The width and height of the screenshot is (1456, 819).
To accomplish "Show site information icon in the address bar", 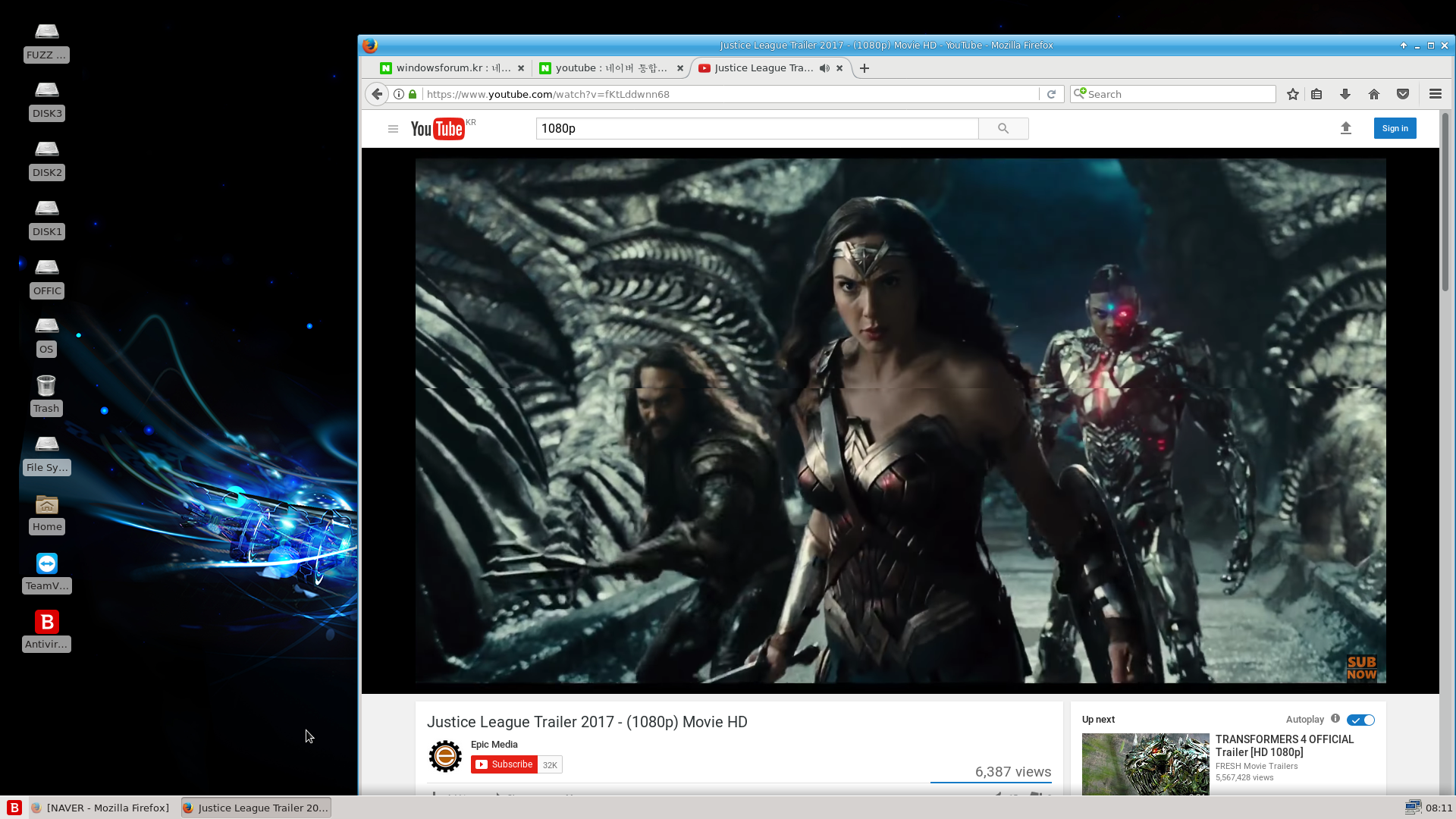I will point(399,94).
